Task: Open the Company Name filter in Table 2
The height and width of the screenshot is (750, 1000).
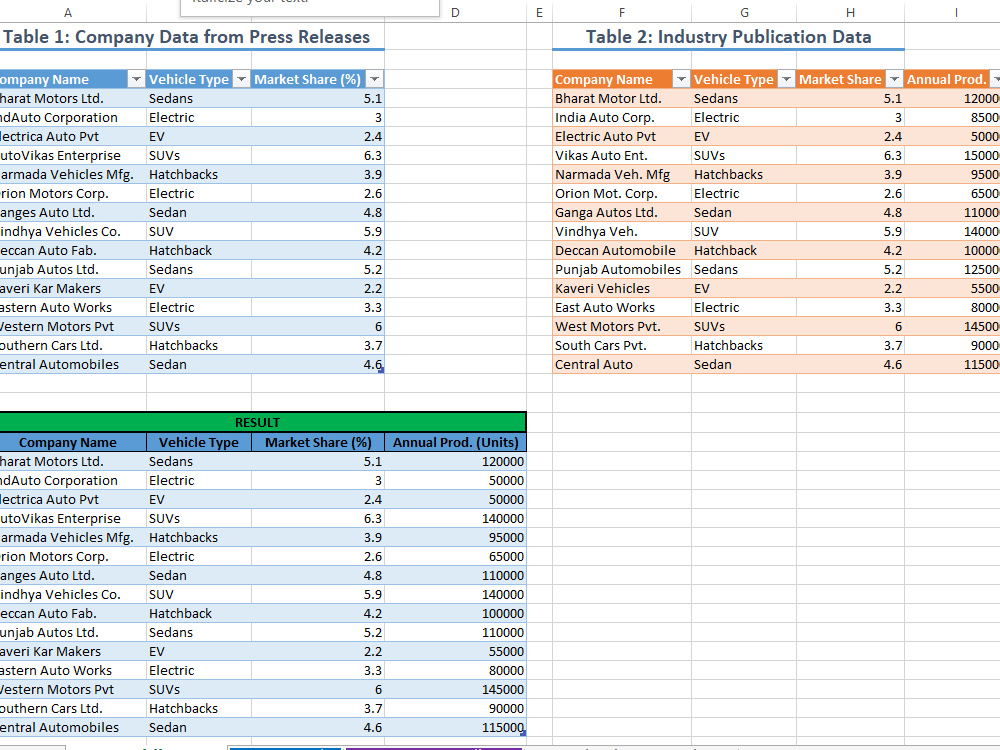Action: 682,78
